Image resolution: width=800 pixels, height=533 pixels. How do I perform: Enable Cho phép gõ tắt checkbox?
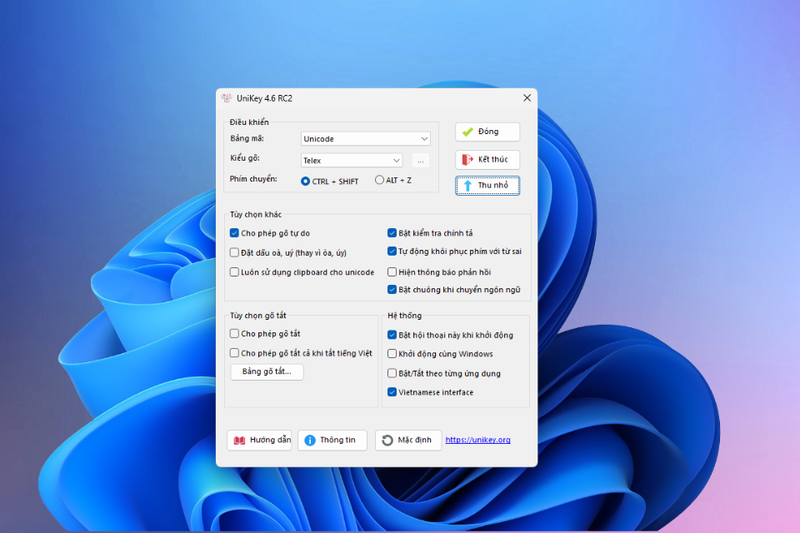[x=234, y=334]
